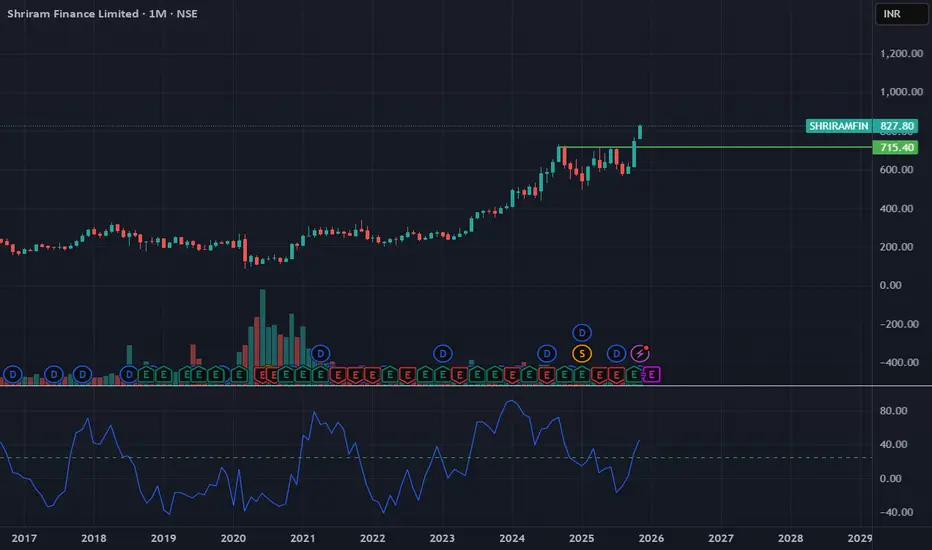
Task: Open the orange S split marker
Action: click(x=582, y=354)
